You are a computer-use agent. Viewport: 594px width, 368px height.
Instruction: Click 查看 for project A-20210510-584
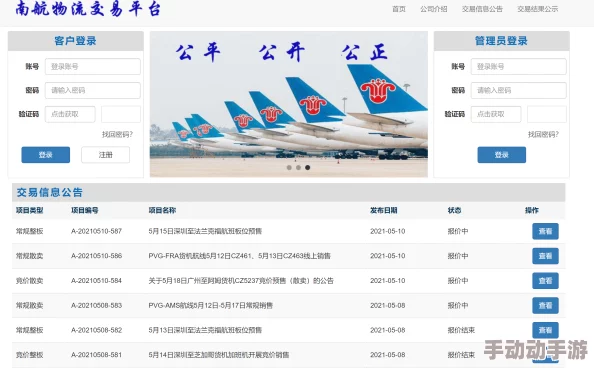coord(545,281)
